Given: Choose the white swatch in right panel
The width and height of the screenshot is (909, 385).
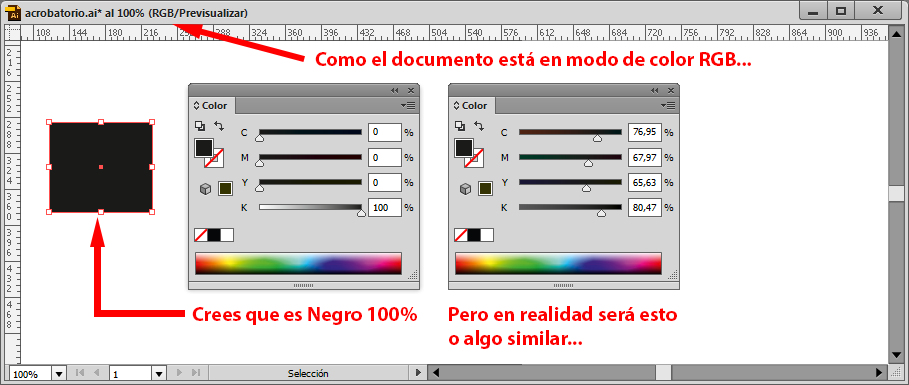Looking at the screenshot, I should click(487, 235).
